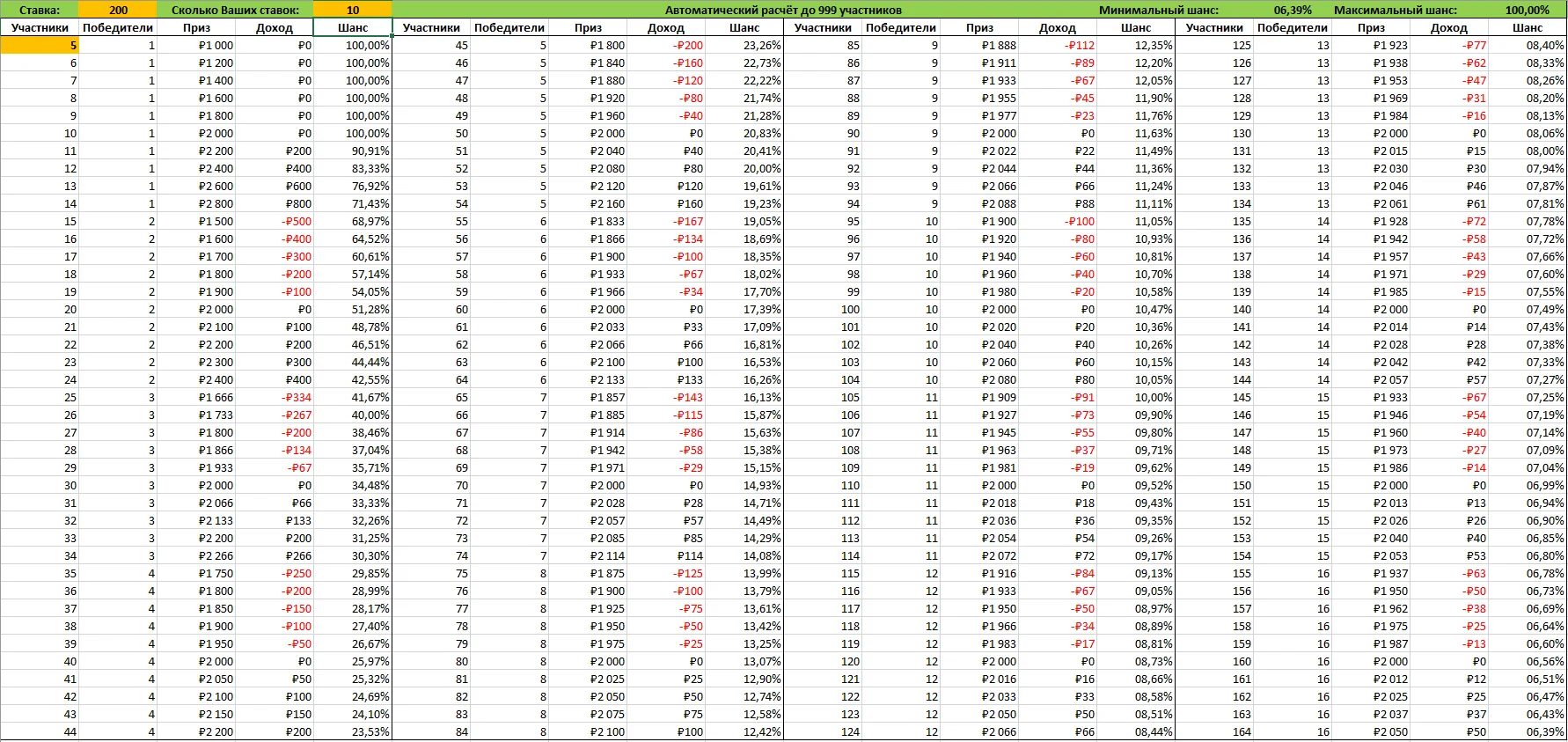This screenshot has height=742, width=1568.
Task: Click the participants cell 100
Action: (x=823, y=309)
